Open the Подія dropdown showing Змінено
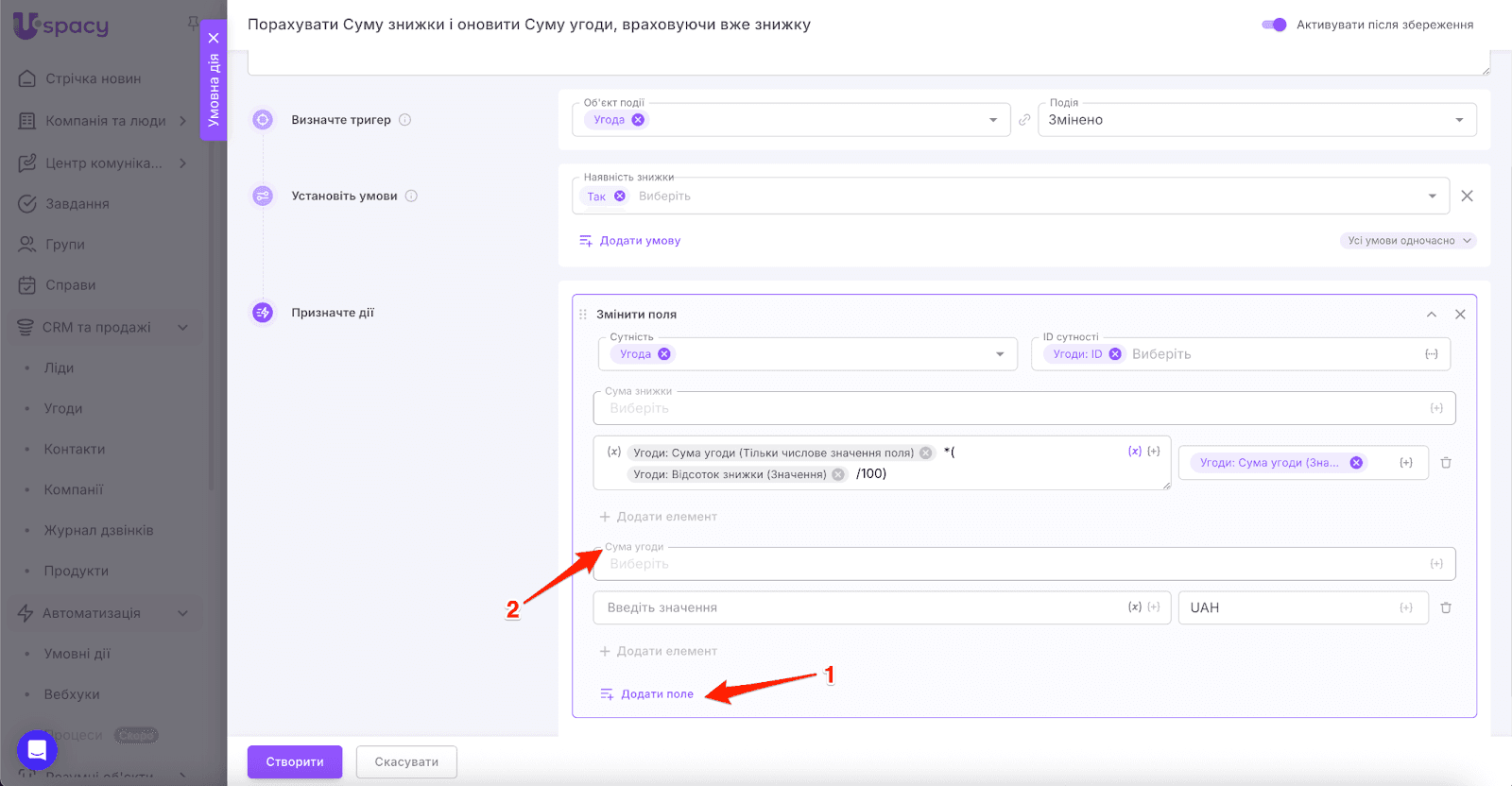This screenshot has width=1512, height=786. pos(1257,120)
